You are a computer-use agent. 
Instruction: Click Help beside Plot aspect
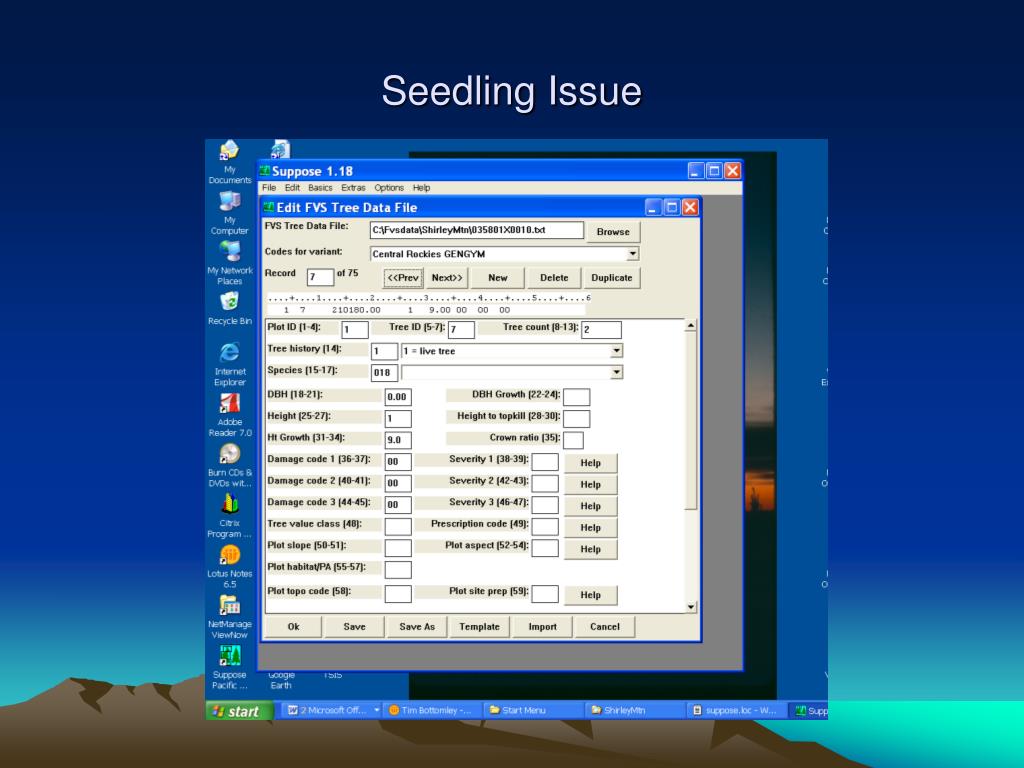pyautogui.click(x=590, y=549)
